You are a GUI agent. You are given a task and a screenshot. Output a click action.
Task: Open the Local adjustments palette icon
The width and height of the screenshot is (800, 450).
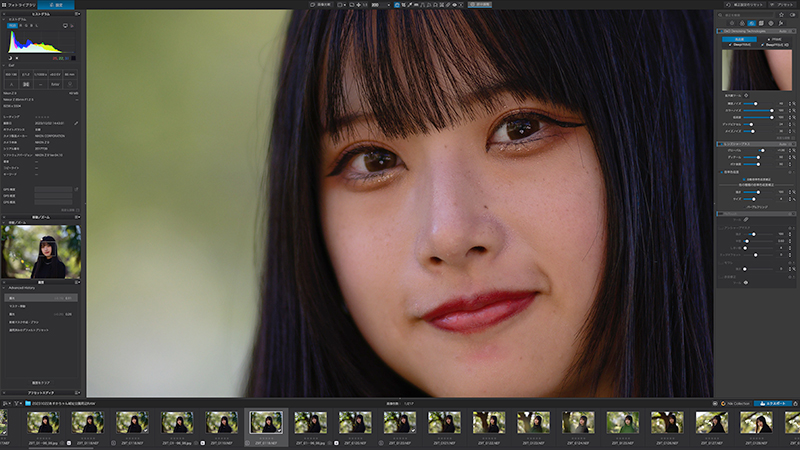(x=771, y=23)
